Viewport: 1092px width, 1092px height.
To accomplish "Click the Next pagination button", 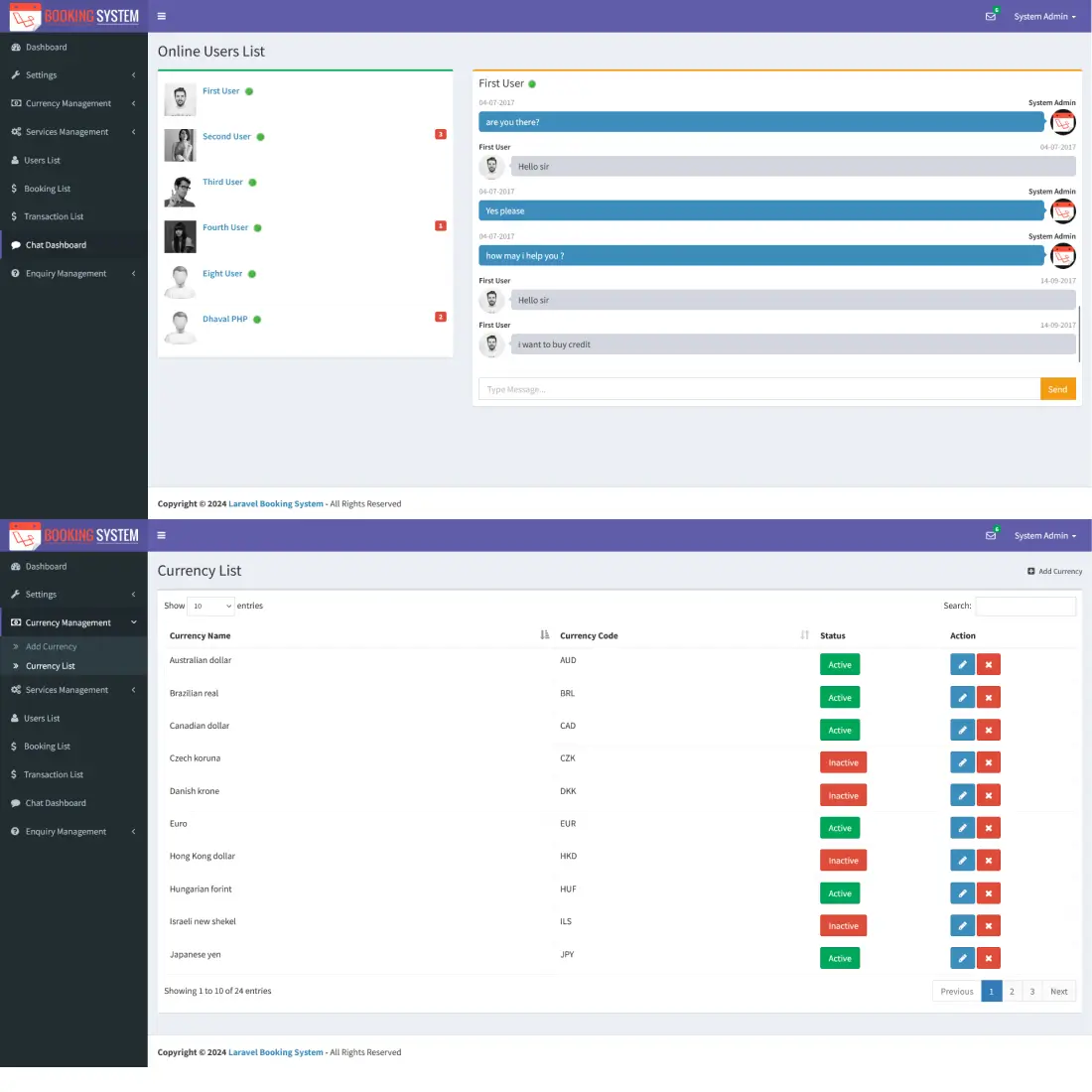I will click(1058, 991).
